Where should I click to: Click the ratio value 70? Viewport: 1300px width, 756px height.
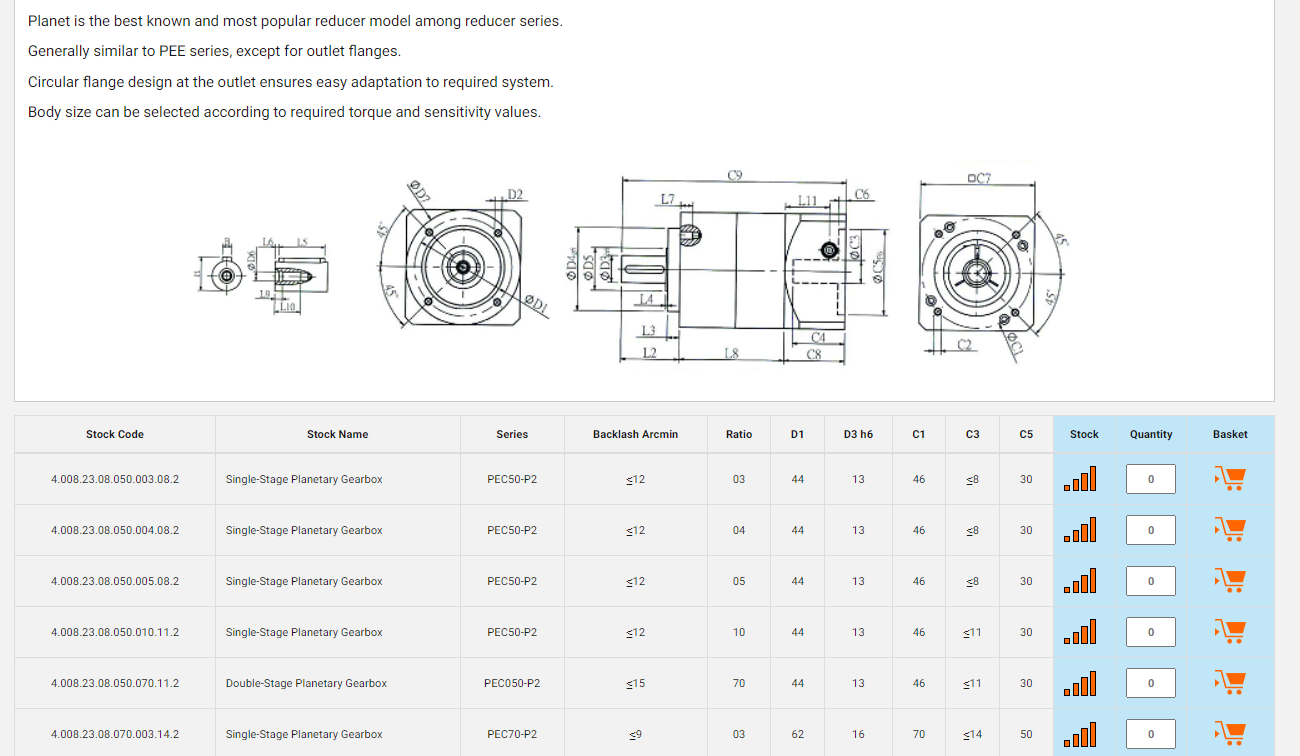[x=739, y=683]
